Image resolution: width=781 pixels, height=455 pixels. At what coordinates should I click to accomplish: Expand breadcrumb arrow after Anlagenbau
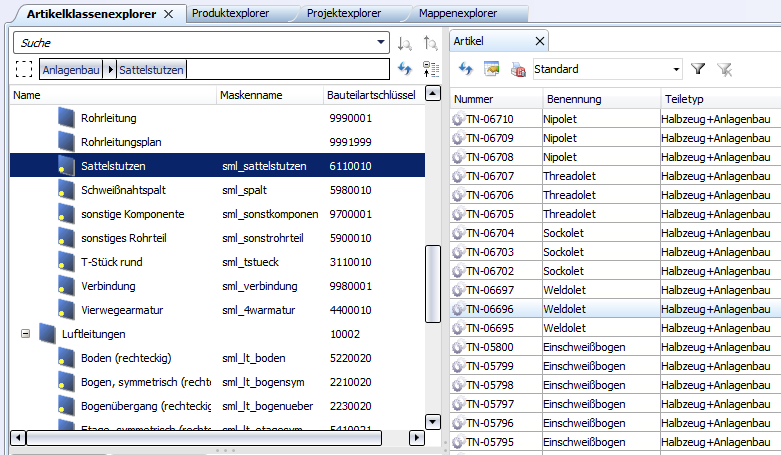tap(110, 69)
